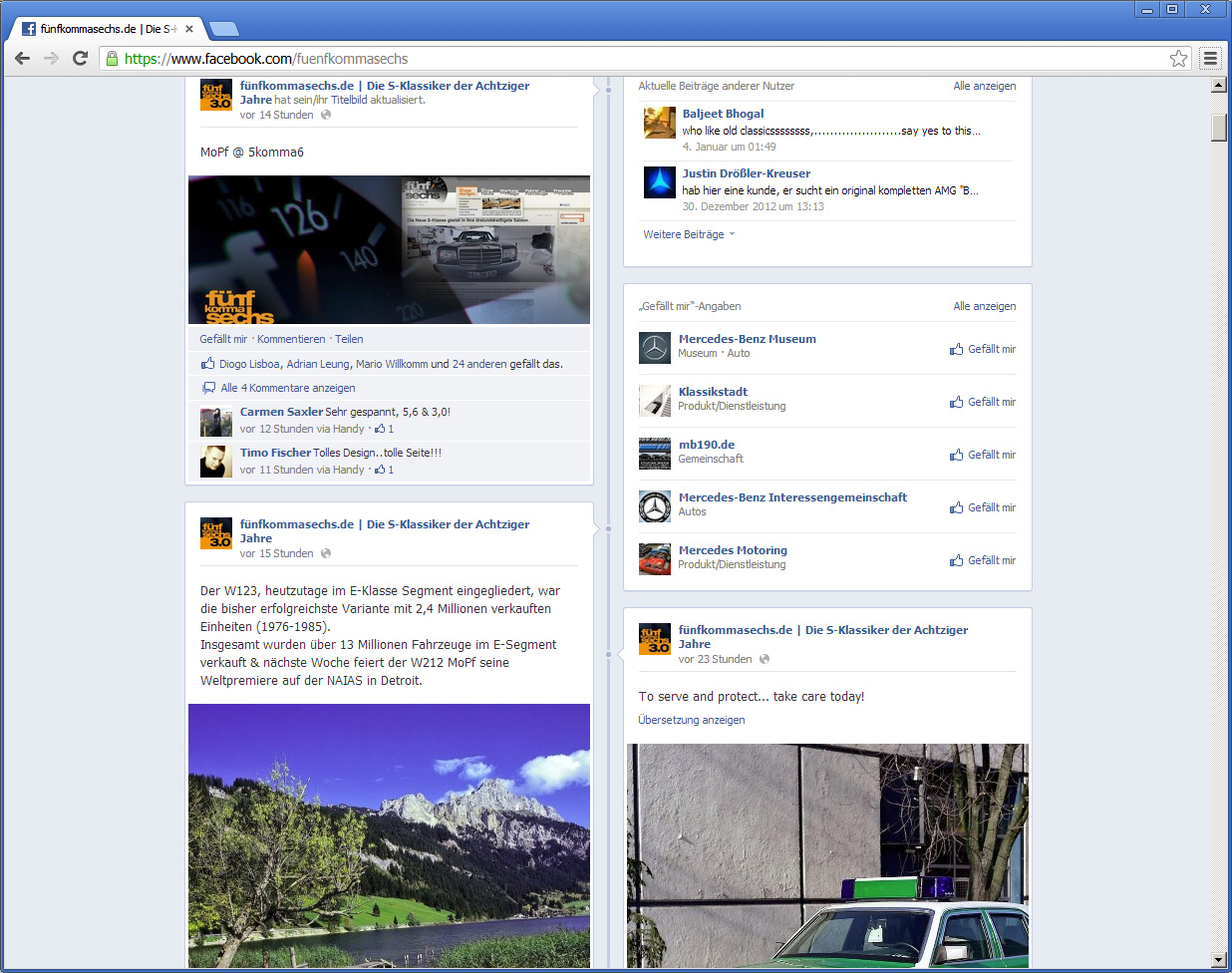Click Mercedes-Benz Interessengemeinschaft logo icon
This screenshot has width=1232, height=973.
click(655, 506)
